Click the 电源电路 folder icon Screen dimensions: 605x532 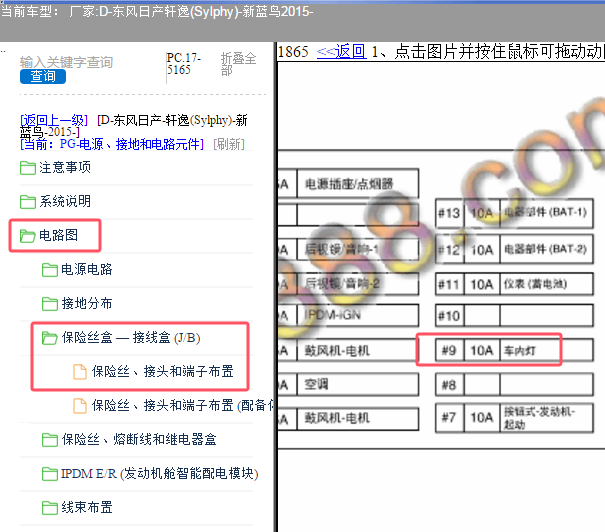[50, 270]
